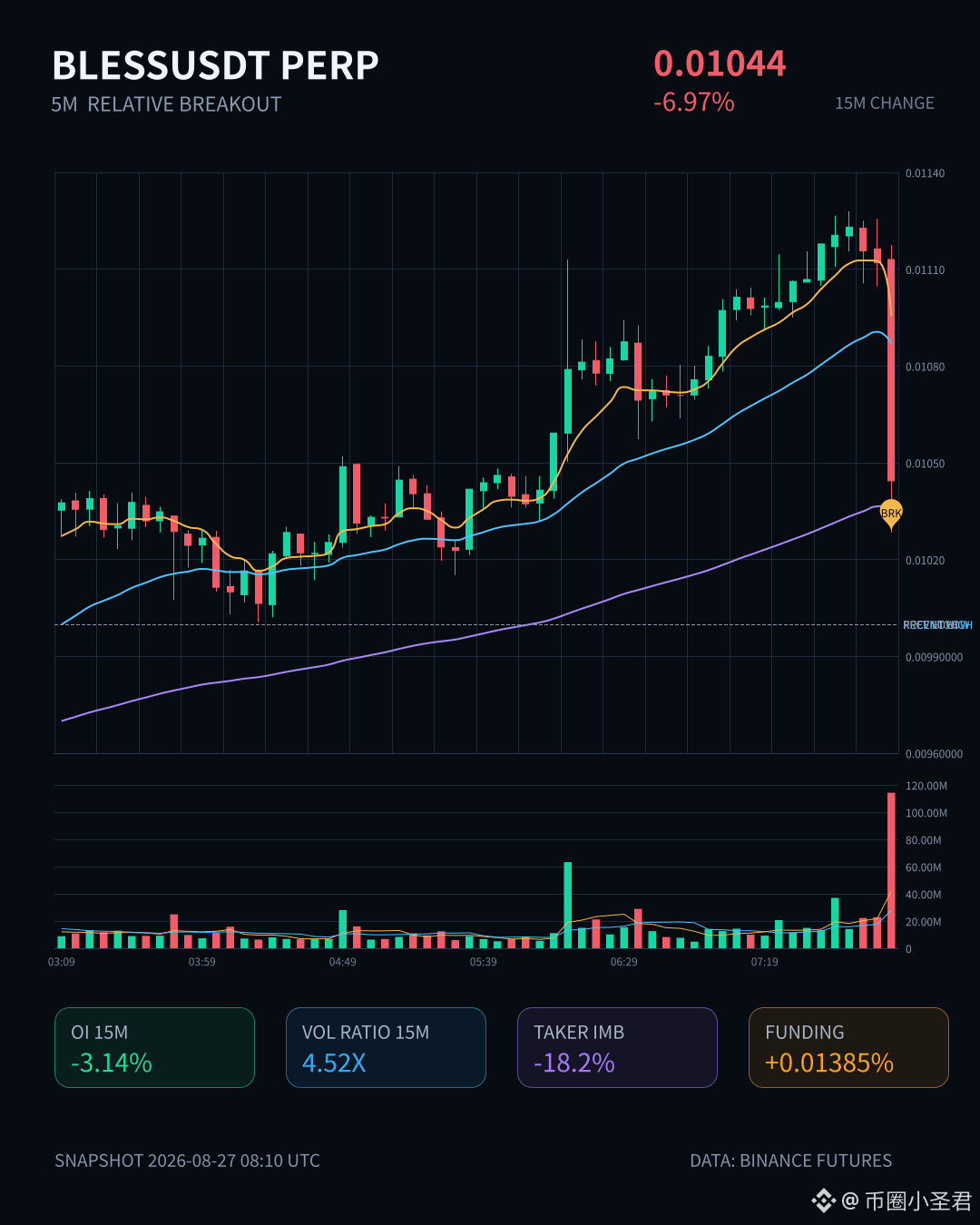This screenshot has width=980, height=1225.
Task: Click the 120.00M volume axis label
Action: (926, 786)
